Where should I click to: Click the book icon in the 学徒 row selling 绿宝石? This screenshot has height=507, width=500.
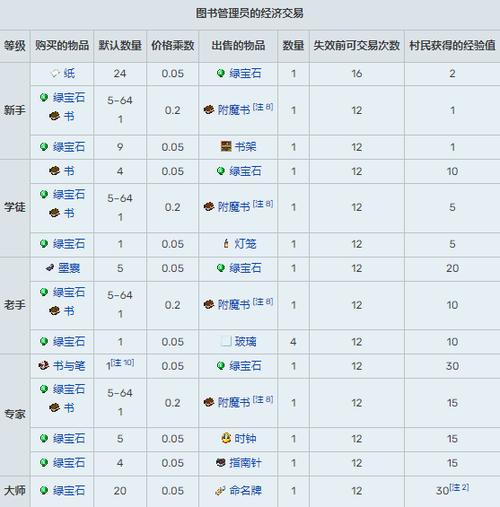point(55,171)
